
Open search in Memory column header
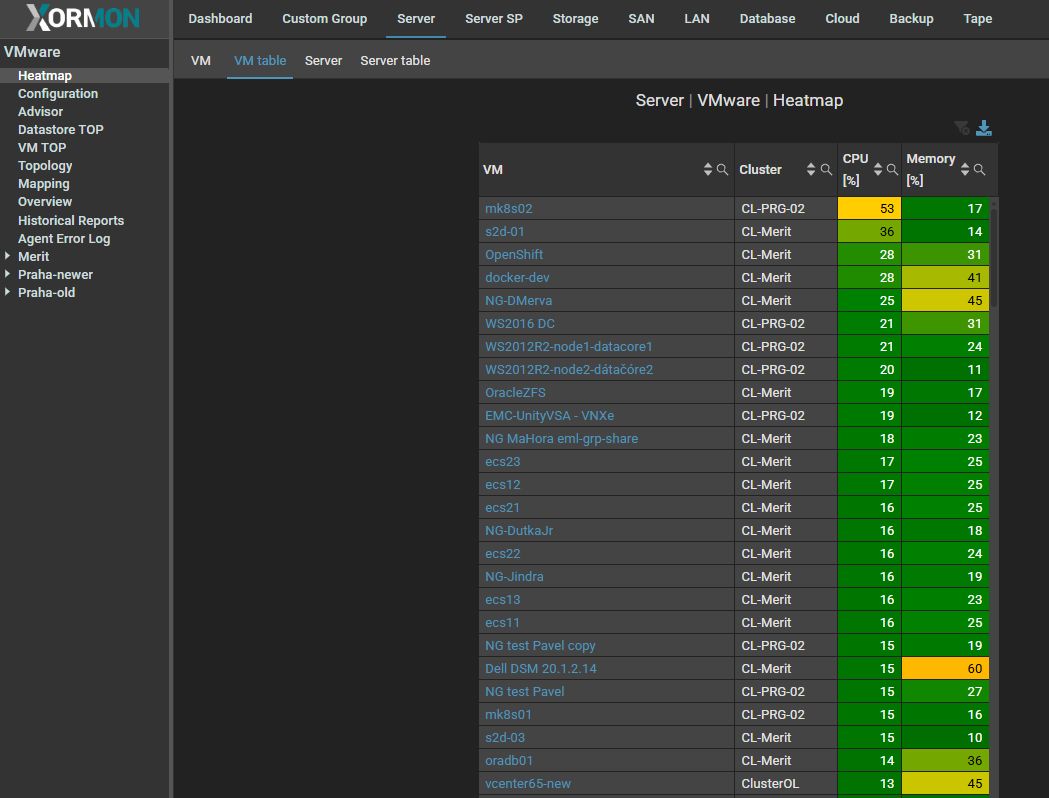pos(980,170)
